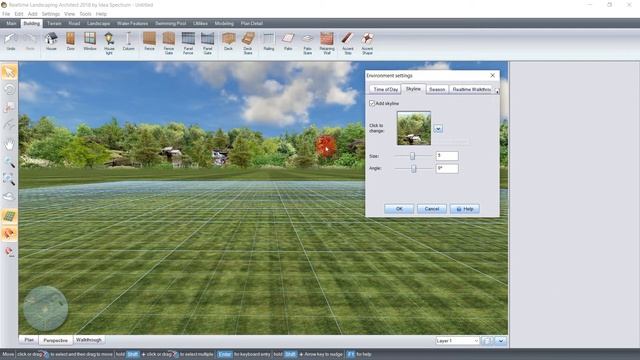
Task: Open the View menu
Action: [x=69, y=14]
